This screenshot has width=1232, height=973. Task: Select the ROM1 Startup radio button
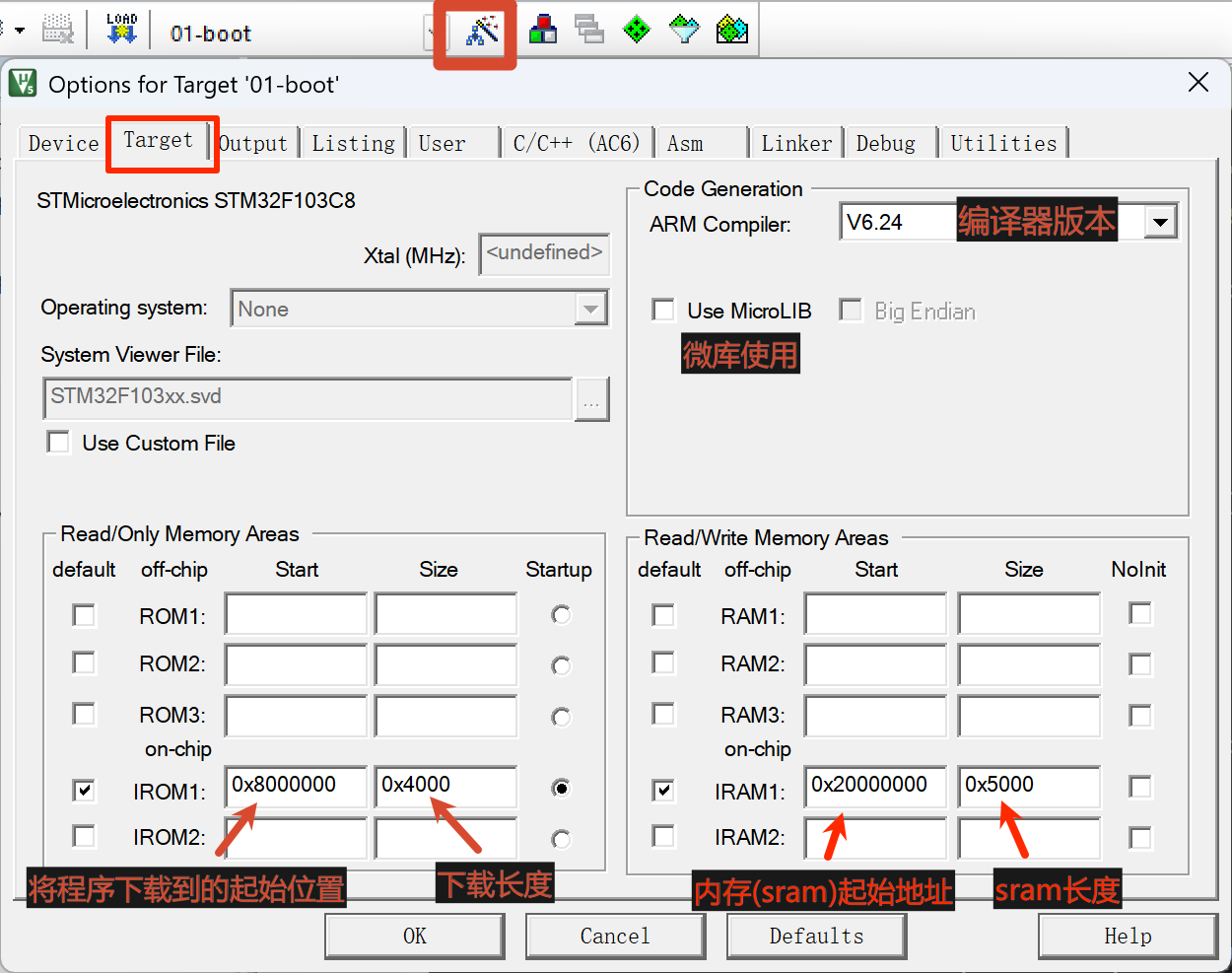point(561,615)
